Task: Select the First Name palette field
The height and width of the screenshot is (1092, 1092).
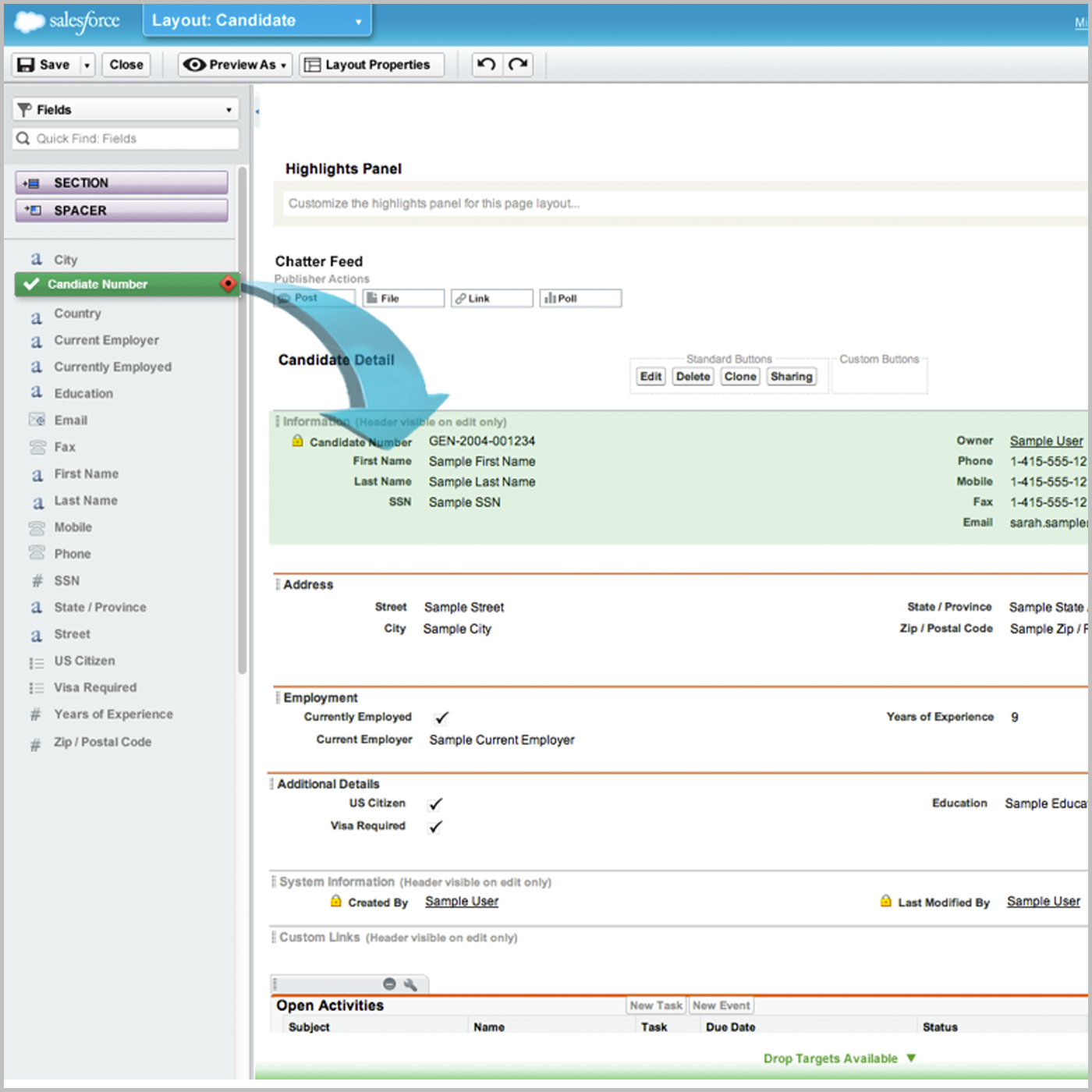Action: point(86,473)
